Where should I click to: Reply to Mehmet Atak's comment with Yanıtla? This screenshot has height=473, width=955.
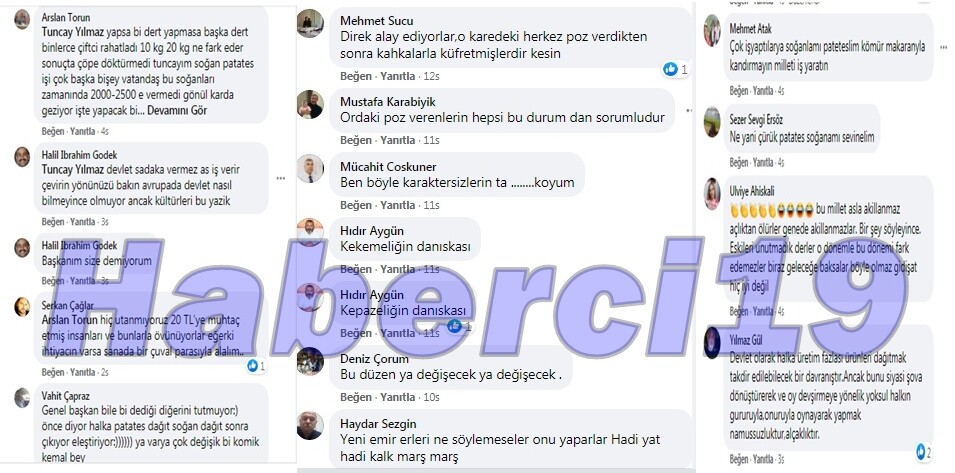pyautogui.click(x=763, y=91)
